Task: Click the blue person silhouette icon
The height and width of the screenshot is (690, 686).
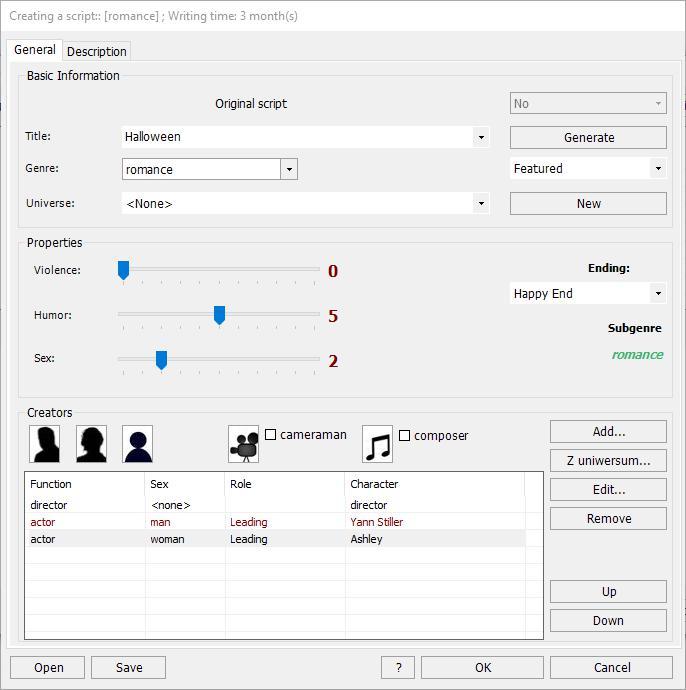Action: tap(138, 444)
